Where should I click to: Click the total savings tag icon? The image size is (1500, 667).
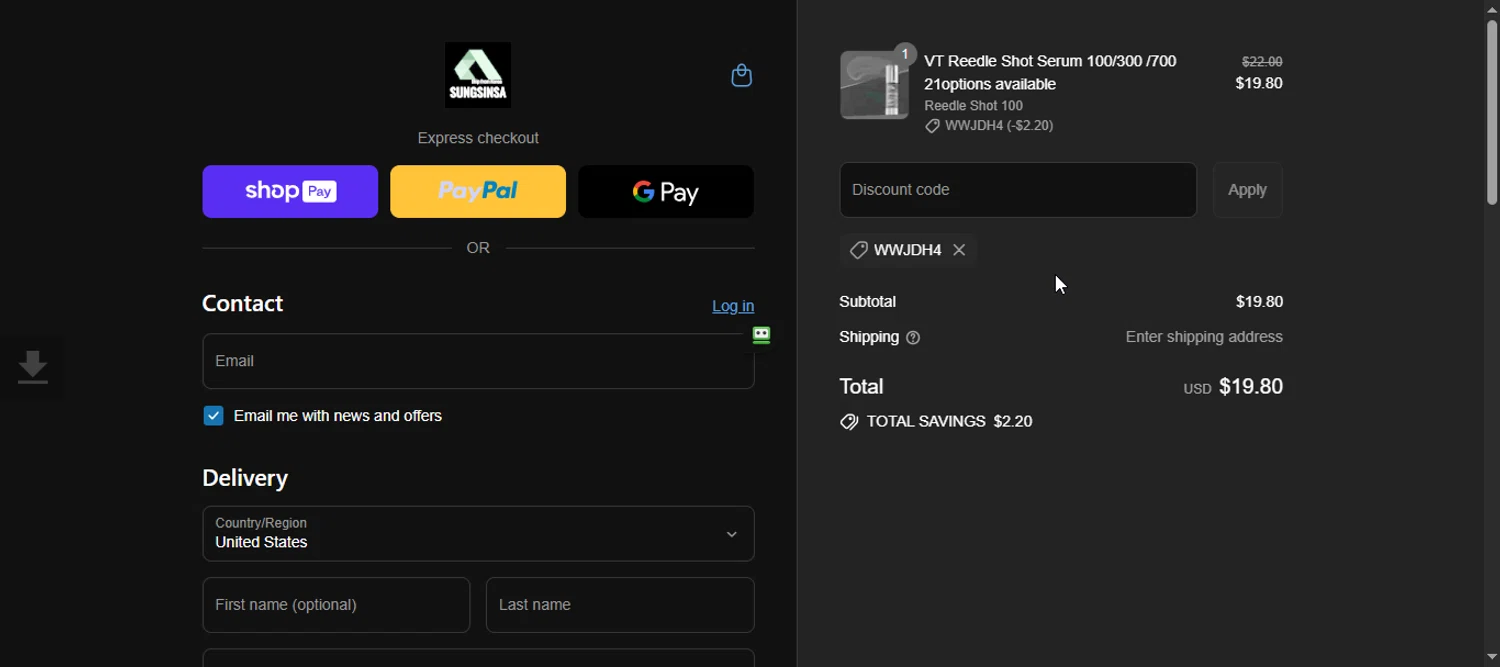pyautogui.click(x=849, y=422)
